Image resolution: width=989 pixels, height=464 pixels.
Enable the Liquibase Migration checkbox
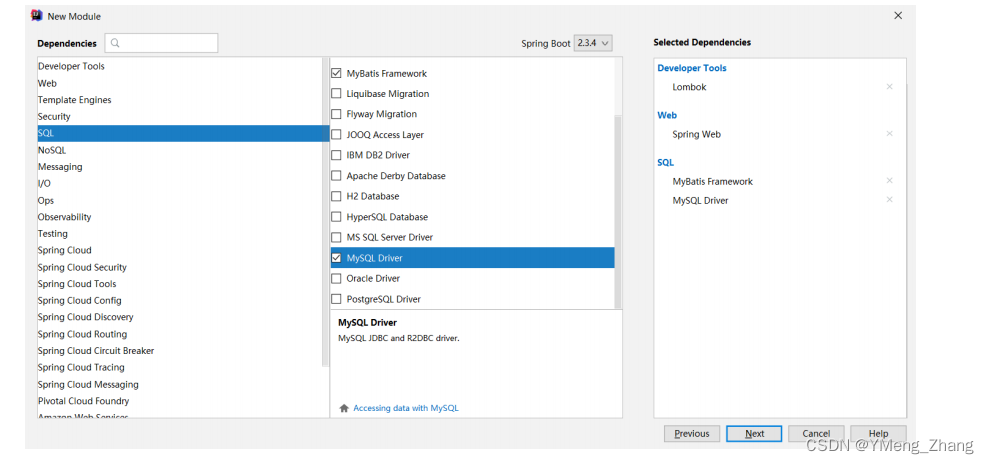(336, 94)
